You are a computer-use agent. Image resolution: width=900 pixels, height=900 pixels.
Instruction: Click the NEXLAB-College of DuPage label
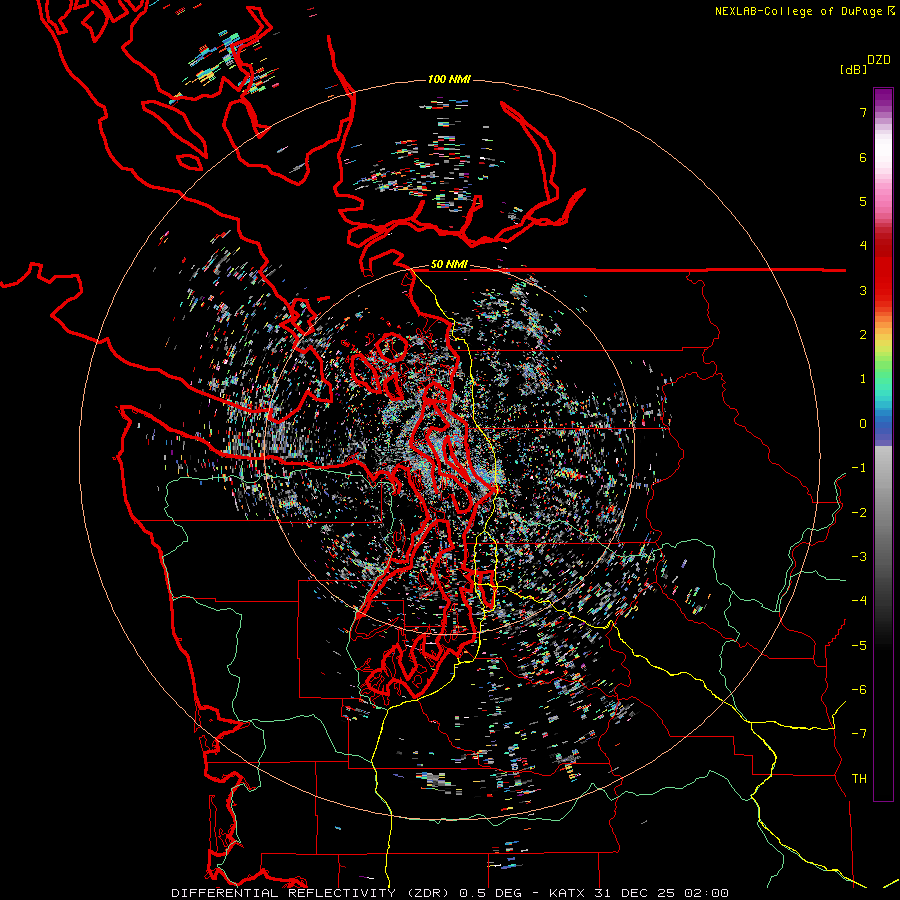(798, 11)
